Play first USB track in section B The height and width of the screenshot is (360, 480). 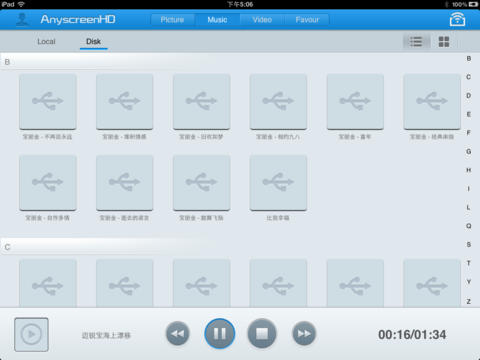[x=48, y=101]
